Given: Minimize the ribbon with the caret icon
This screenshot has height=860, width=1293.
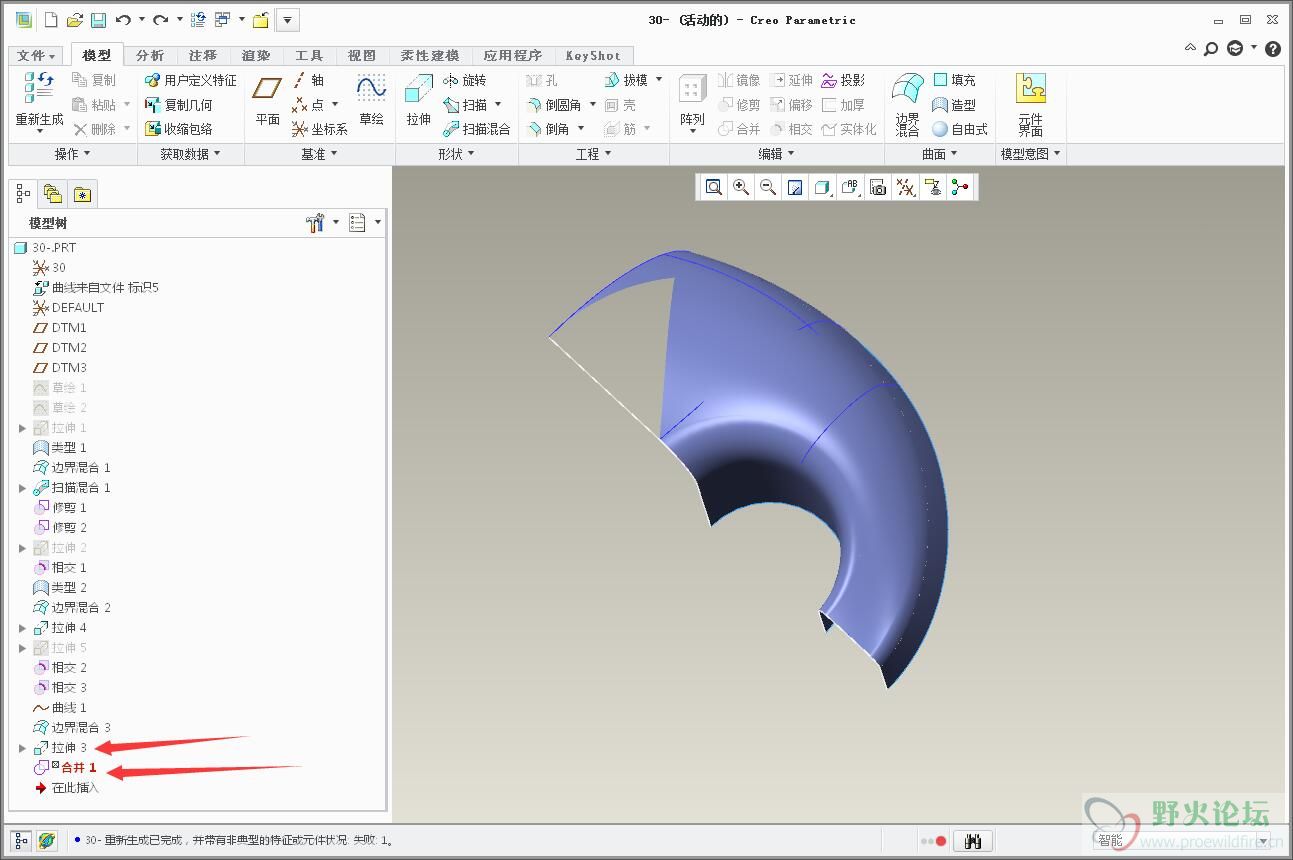Looking at the screenshot, I should pos(1189,48).
